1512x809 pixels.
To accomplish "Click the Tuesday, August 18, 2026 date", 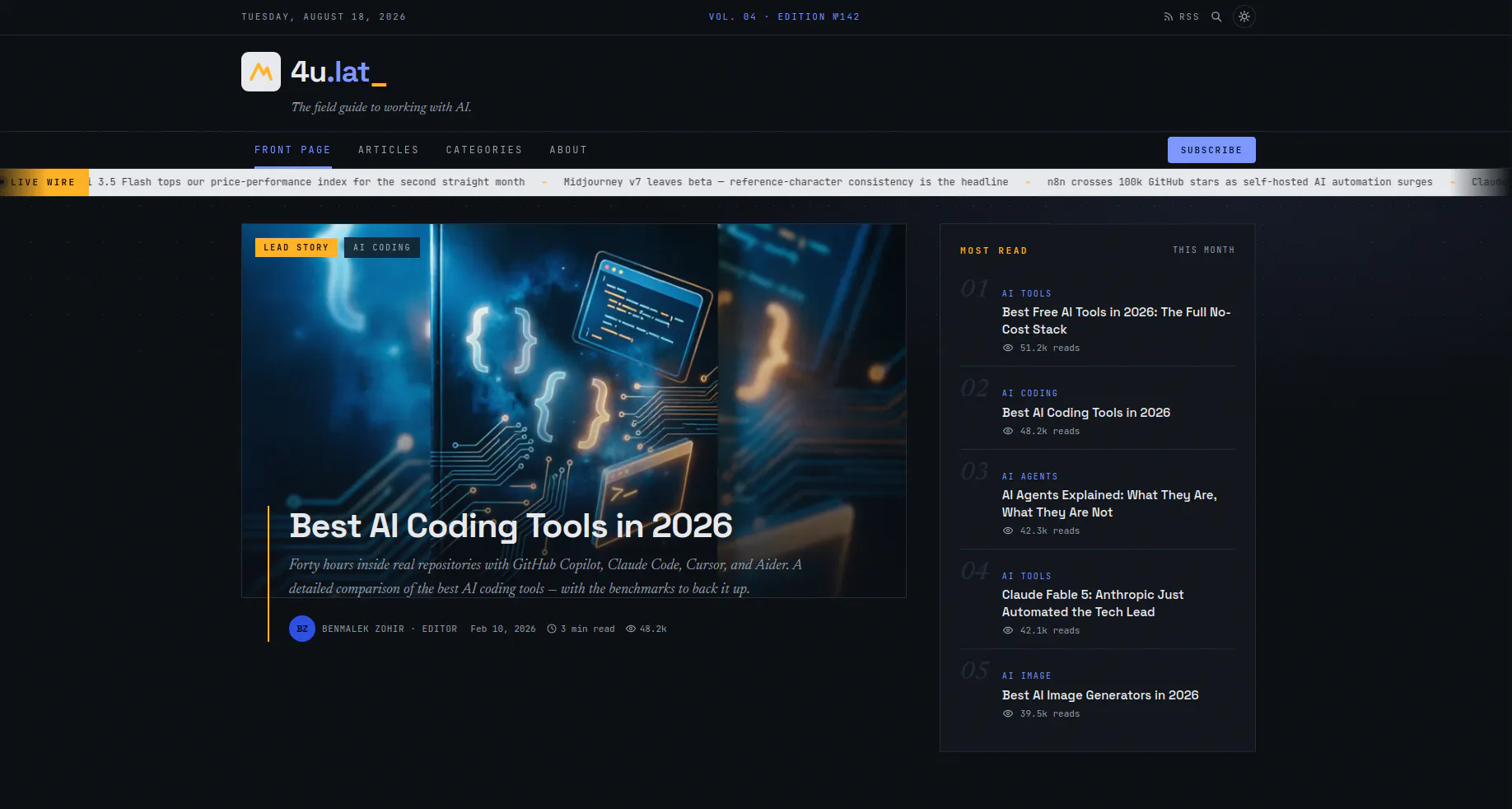I will pos(324,16).
